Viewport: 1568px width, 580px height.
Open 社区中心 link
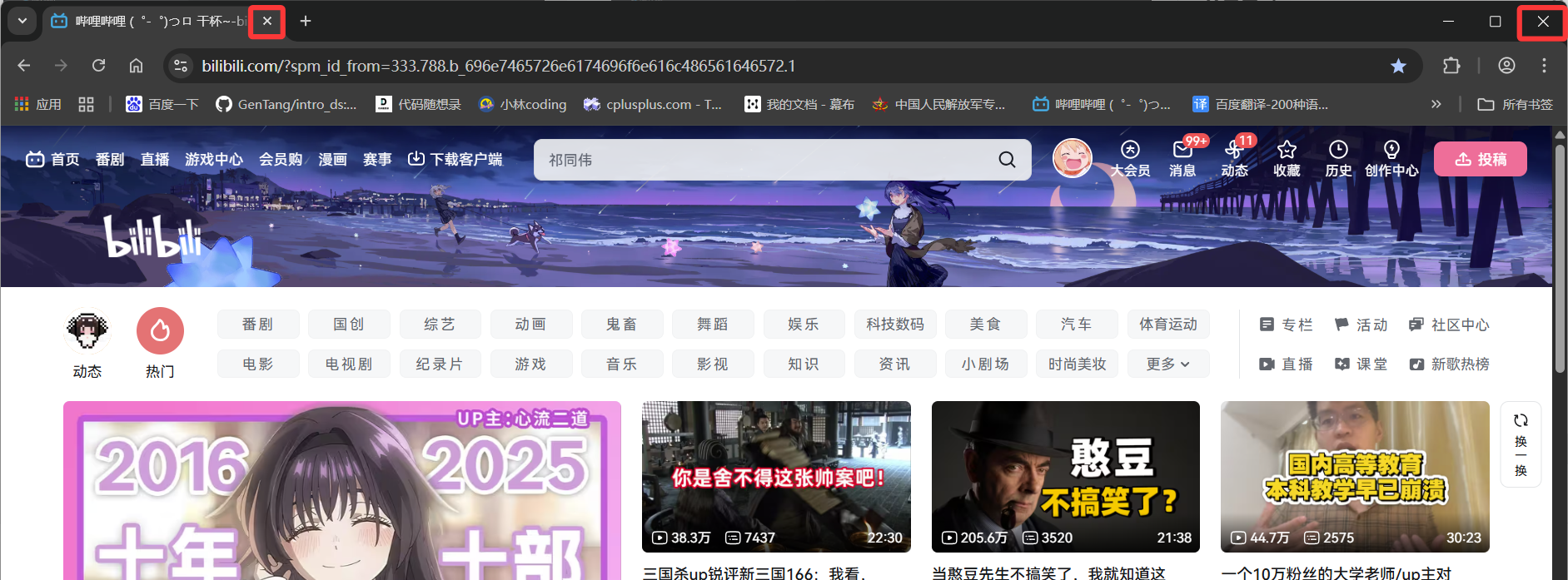(1449, 325)
